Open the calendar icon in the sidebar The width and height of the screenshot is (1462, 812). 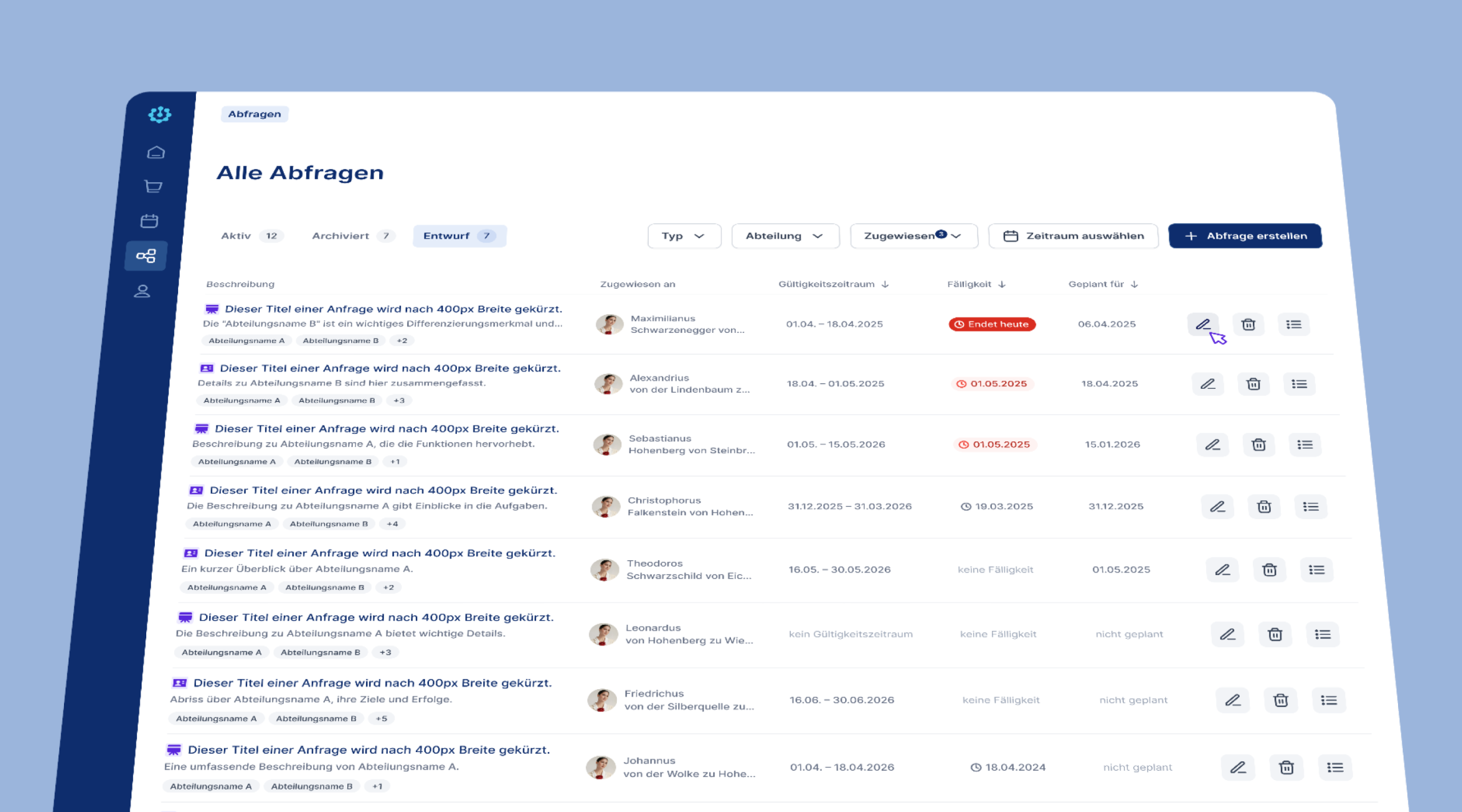coord(149,221)
